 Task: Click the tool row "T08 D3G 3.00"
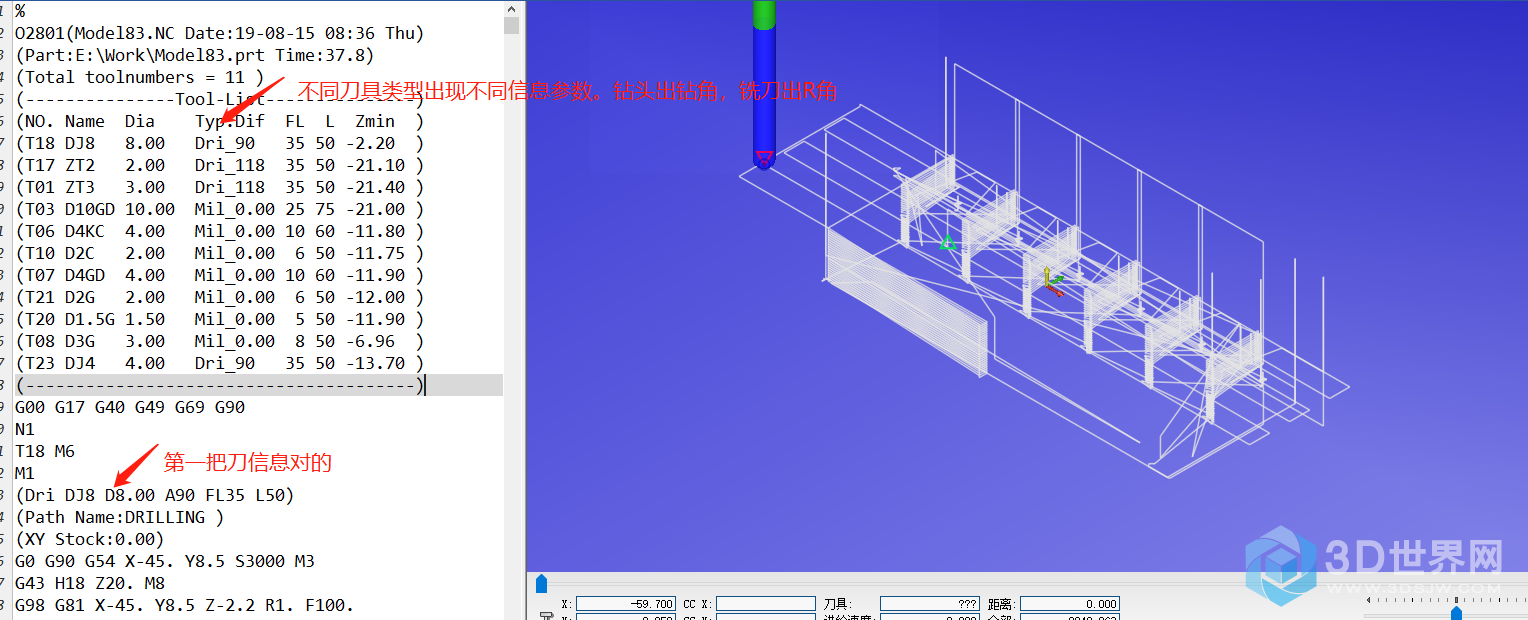point(220,341)
